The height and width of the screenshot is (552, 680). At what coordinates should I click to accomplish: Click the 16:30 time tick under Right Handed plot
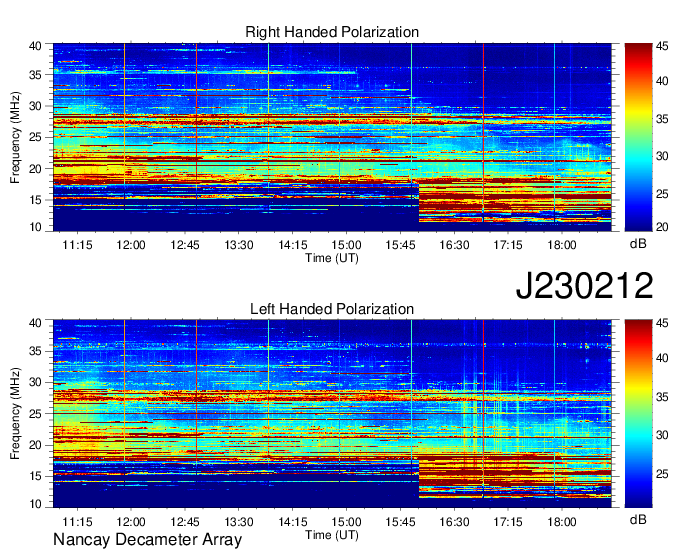coord(454,245)
